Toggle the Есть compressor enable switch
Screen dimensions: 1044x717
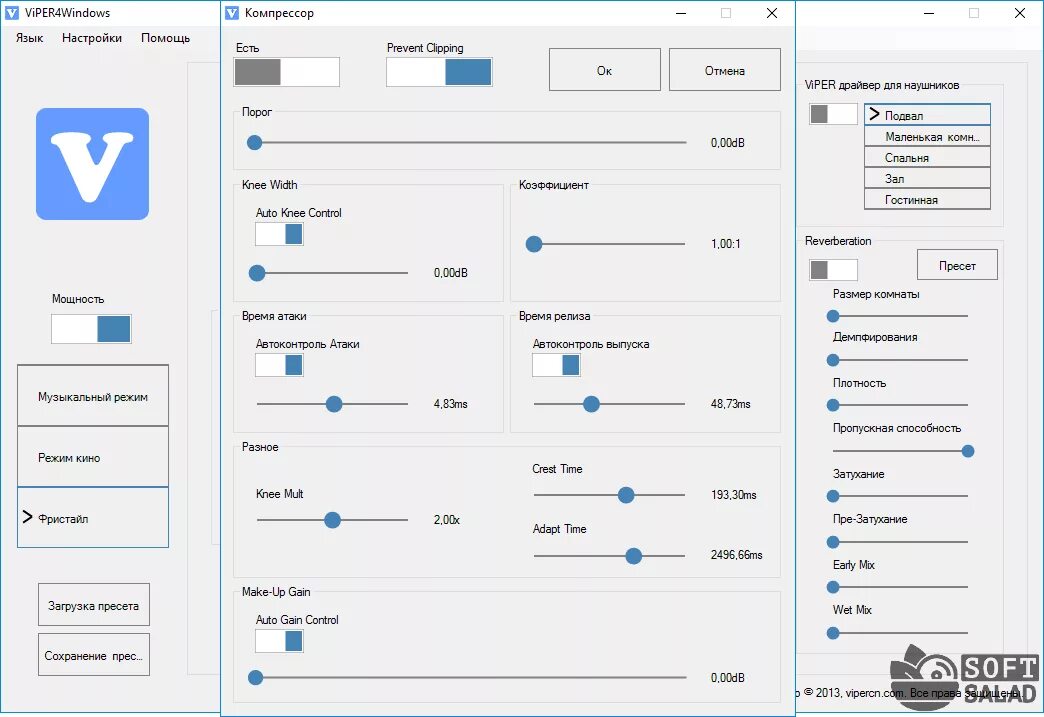286,72
